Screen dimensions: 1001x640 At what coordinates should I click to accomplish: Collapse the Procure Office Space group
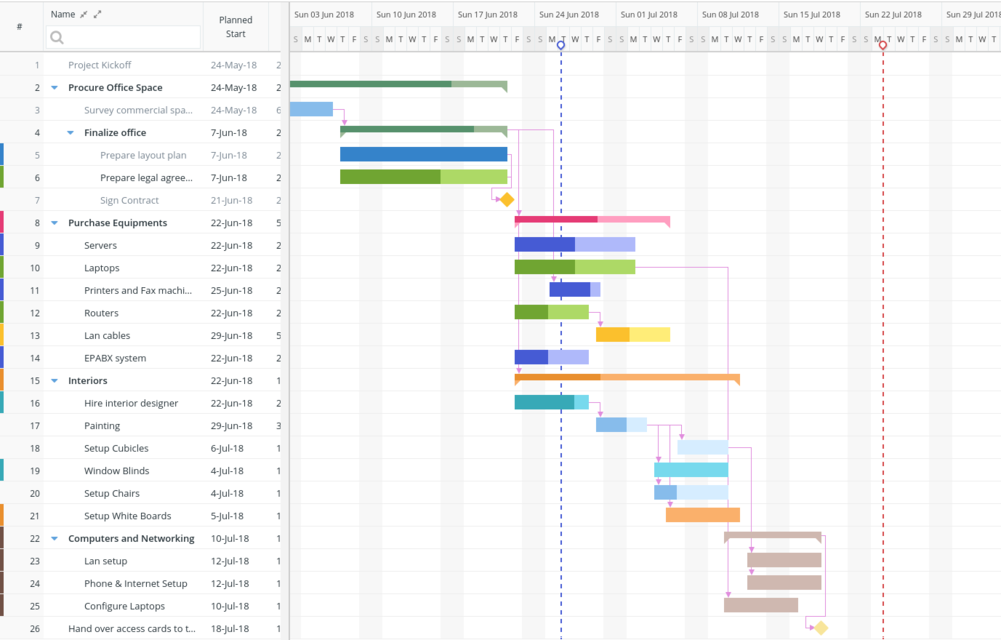coord(54,87)
